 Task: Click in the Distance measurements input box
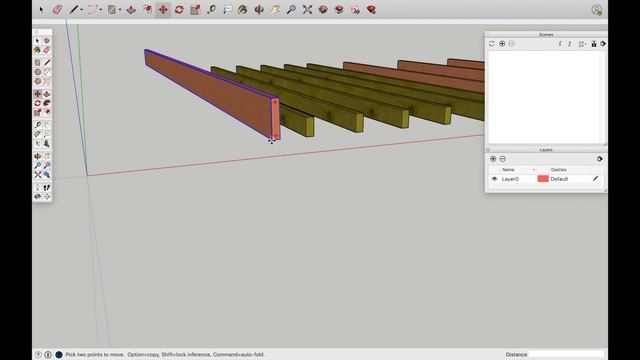(566, 354)
